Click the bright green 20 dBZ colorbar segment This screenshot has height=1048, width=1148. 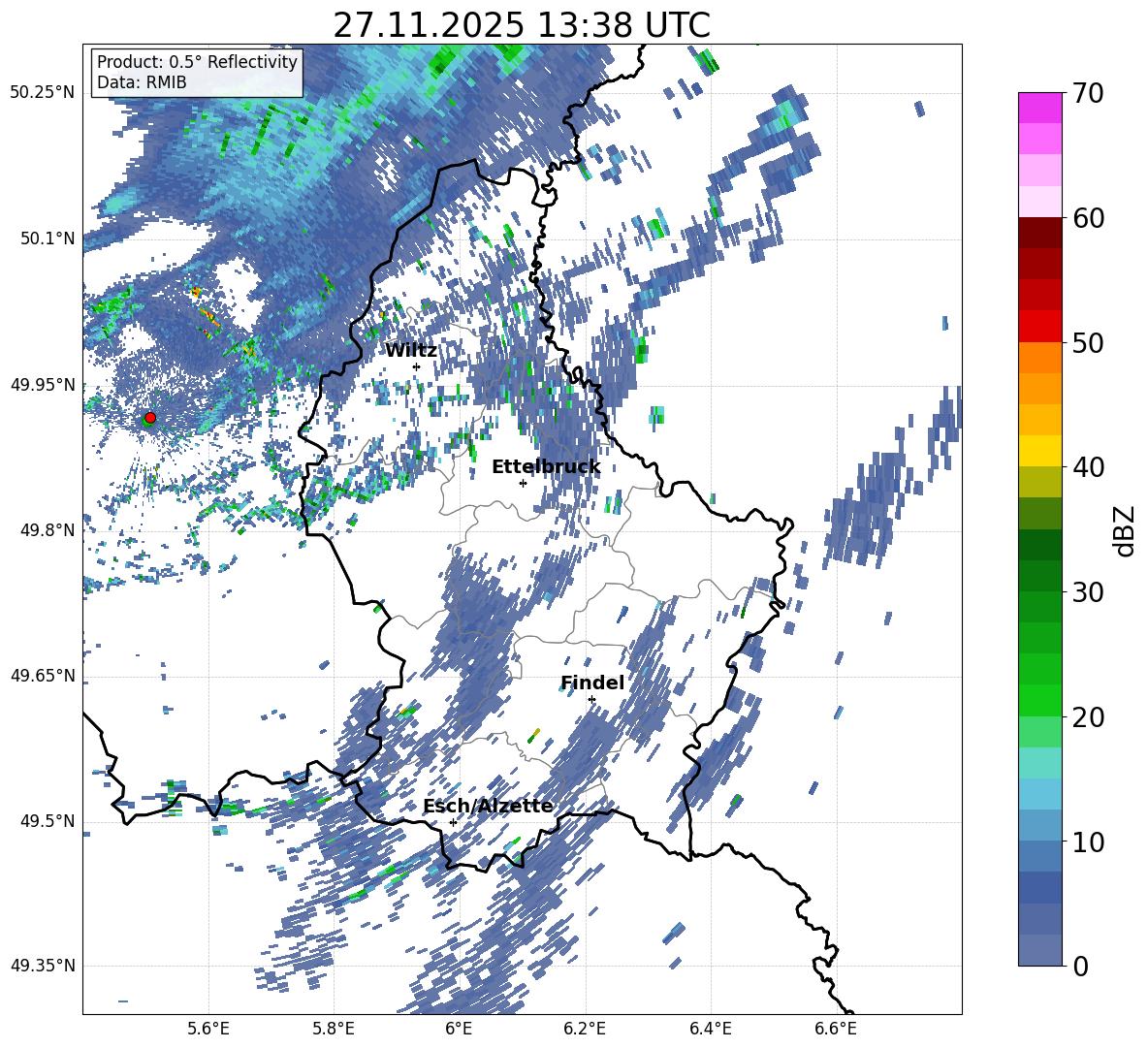click(x=1039, y=700)
